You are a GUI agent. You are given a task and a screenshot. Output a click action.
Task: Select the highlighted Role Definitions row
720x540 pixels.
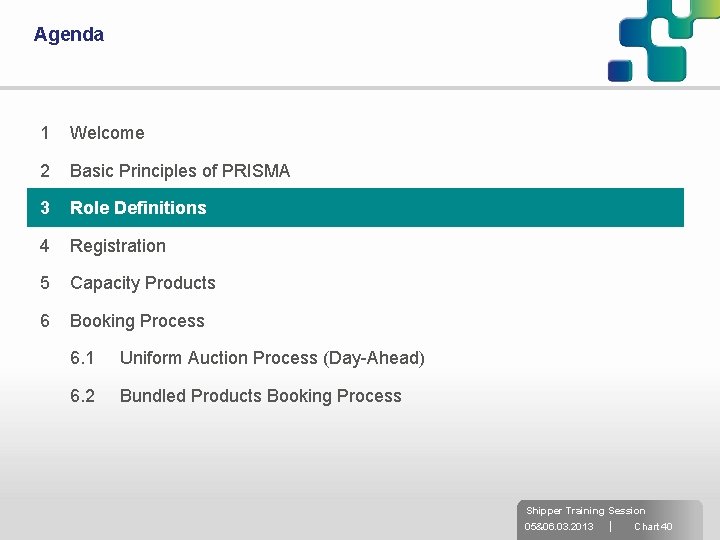point(355,208)
